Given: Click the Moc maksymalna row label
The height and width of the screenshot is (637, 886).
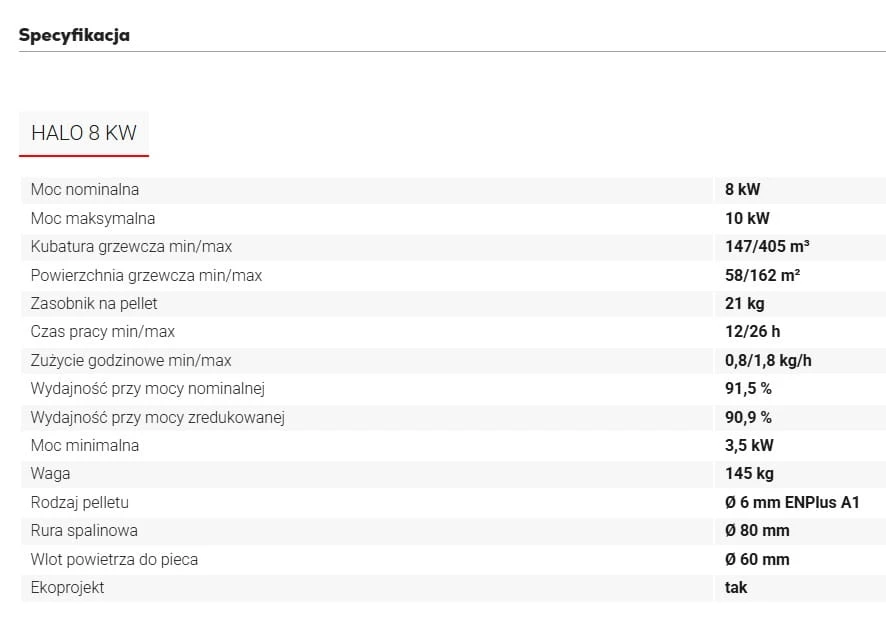Looking at the screenshot, I should tap(93, 218).
